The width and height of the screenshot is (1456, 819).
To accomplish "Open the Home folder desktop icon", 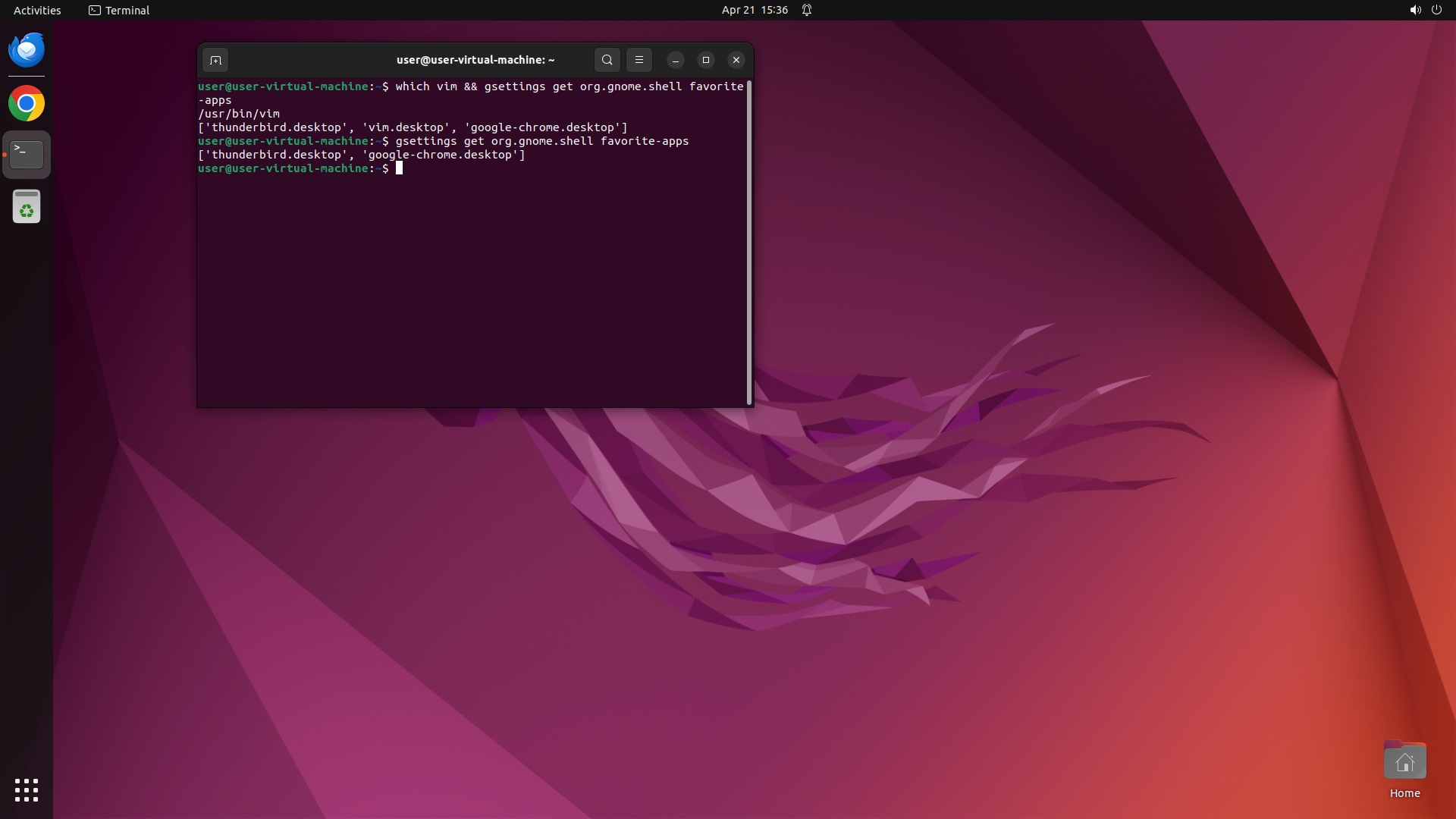I will tap(1404, 762).
